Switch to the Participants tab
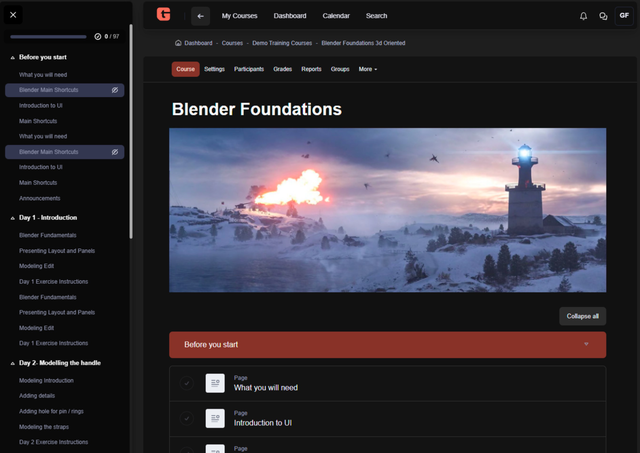This screenshot has width=640, height=453. (x=249, y=69)
